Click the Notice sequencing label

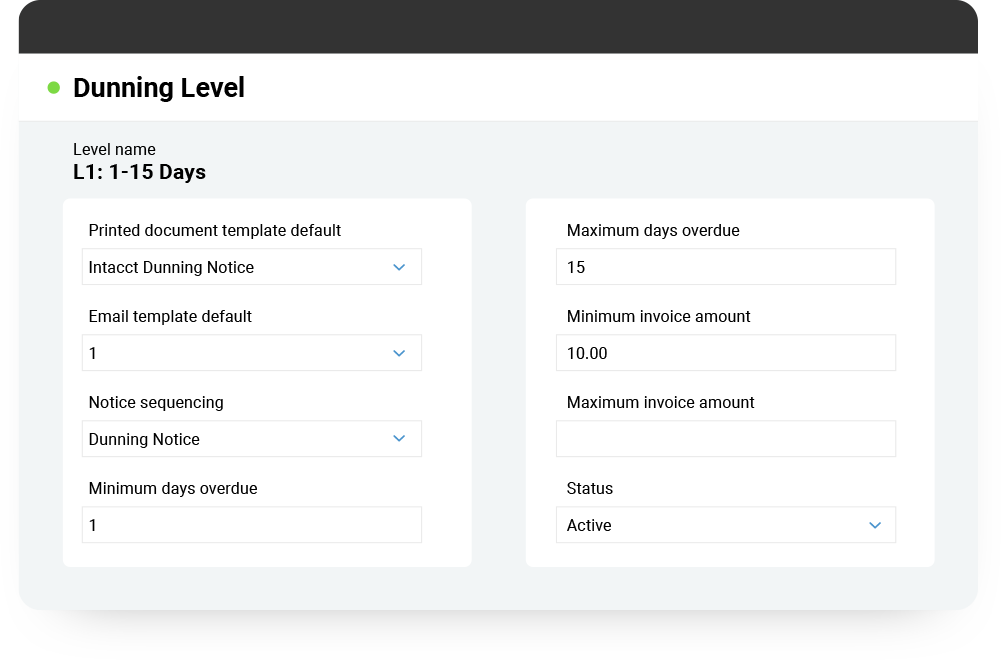[x=156, y=402]
